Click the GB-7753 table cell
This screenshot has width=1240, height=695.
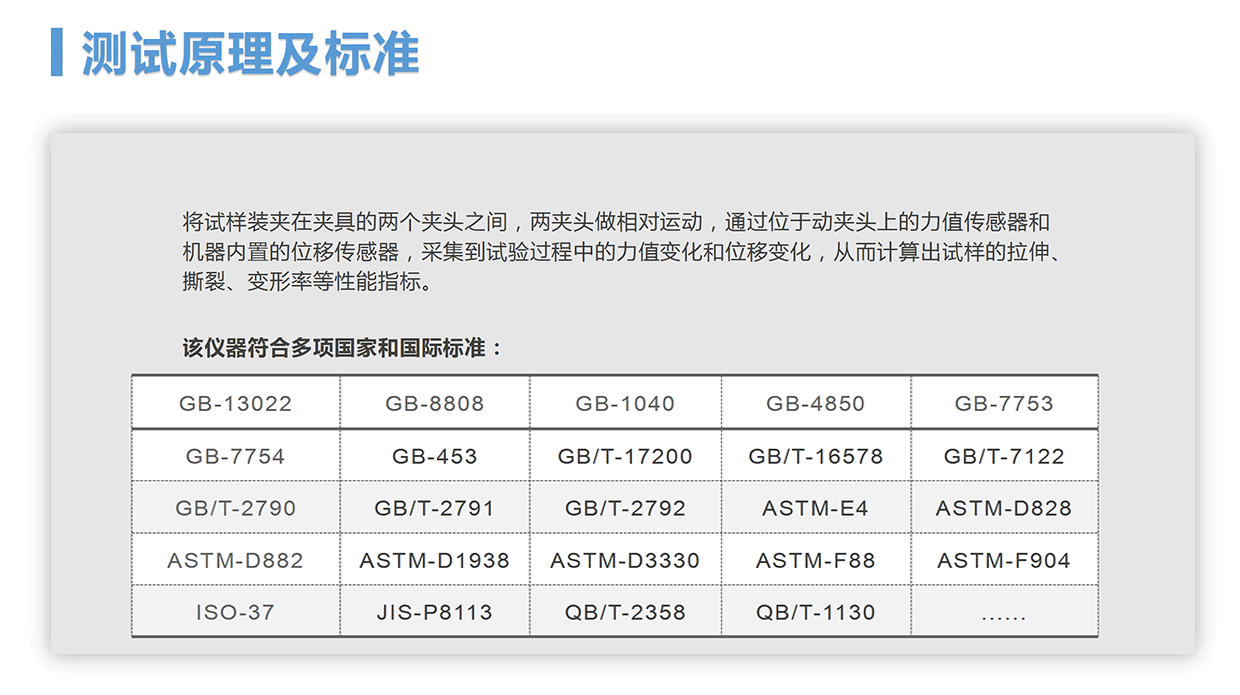click(x=1004, y=404)
